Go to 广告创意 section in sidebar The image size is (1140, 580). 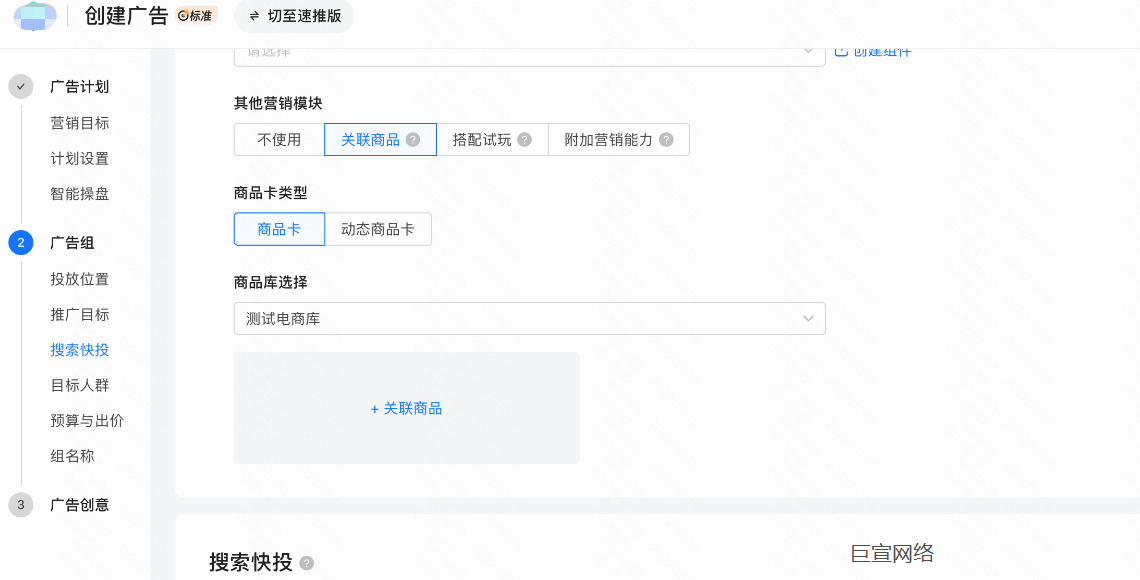tap(79, 504)
